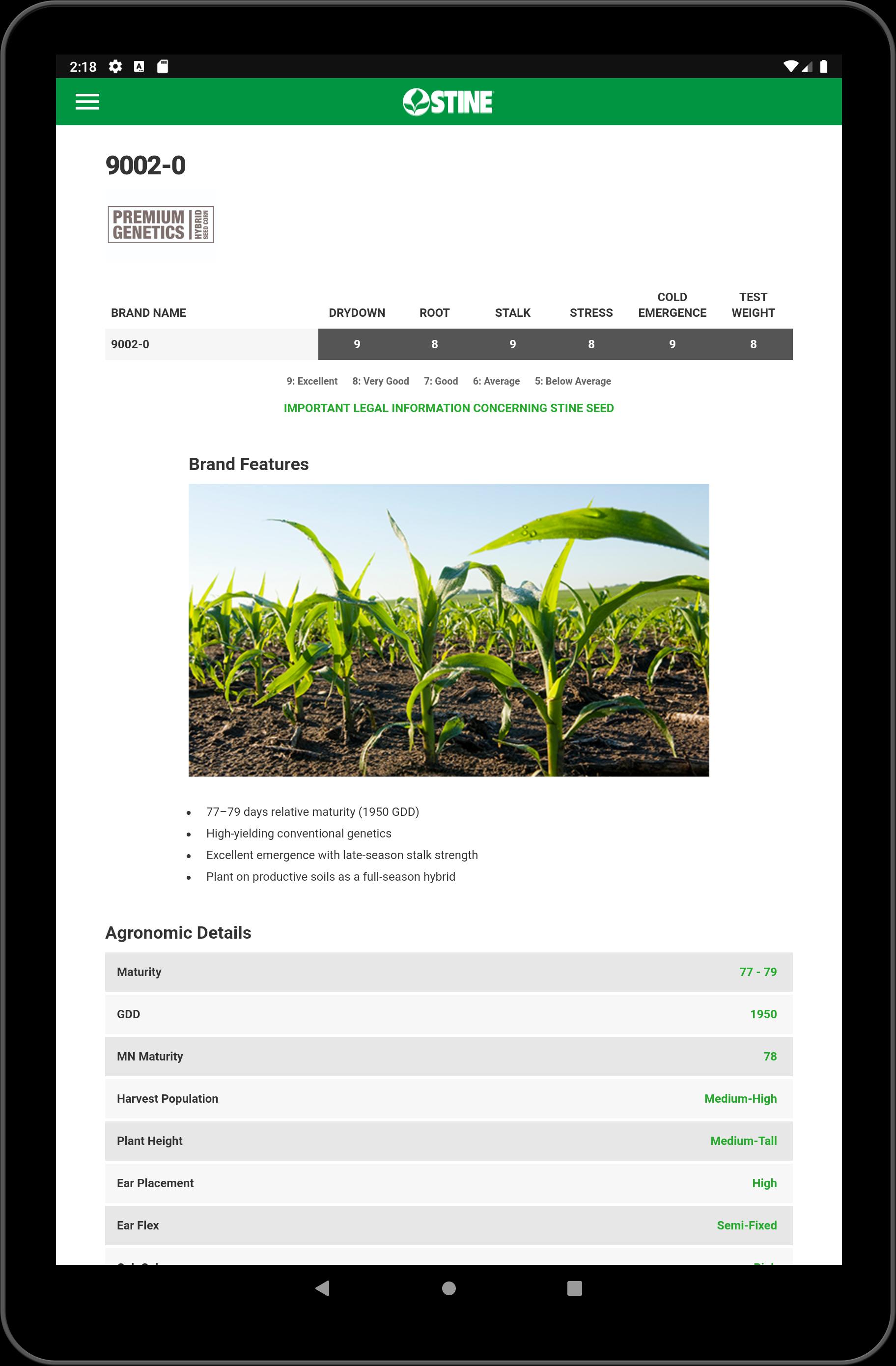Tap the STALK column header
Viewport: 896px width, 1366px height.
tap(512, 313)
